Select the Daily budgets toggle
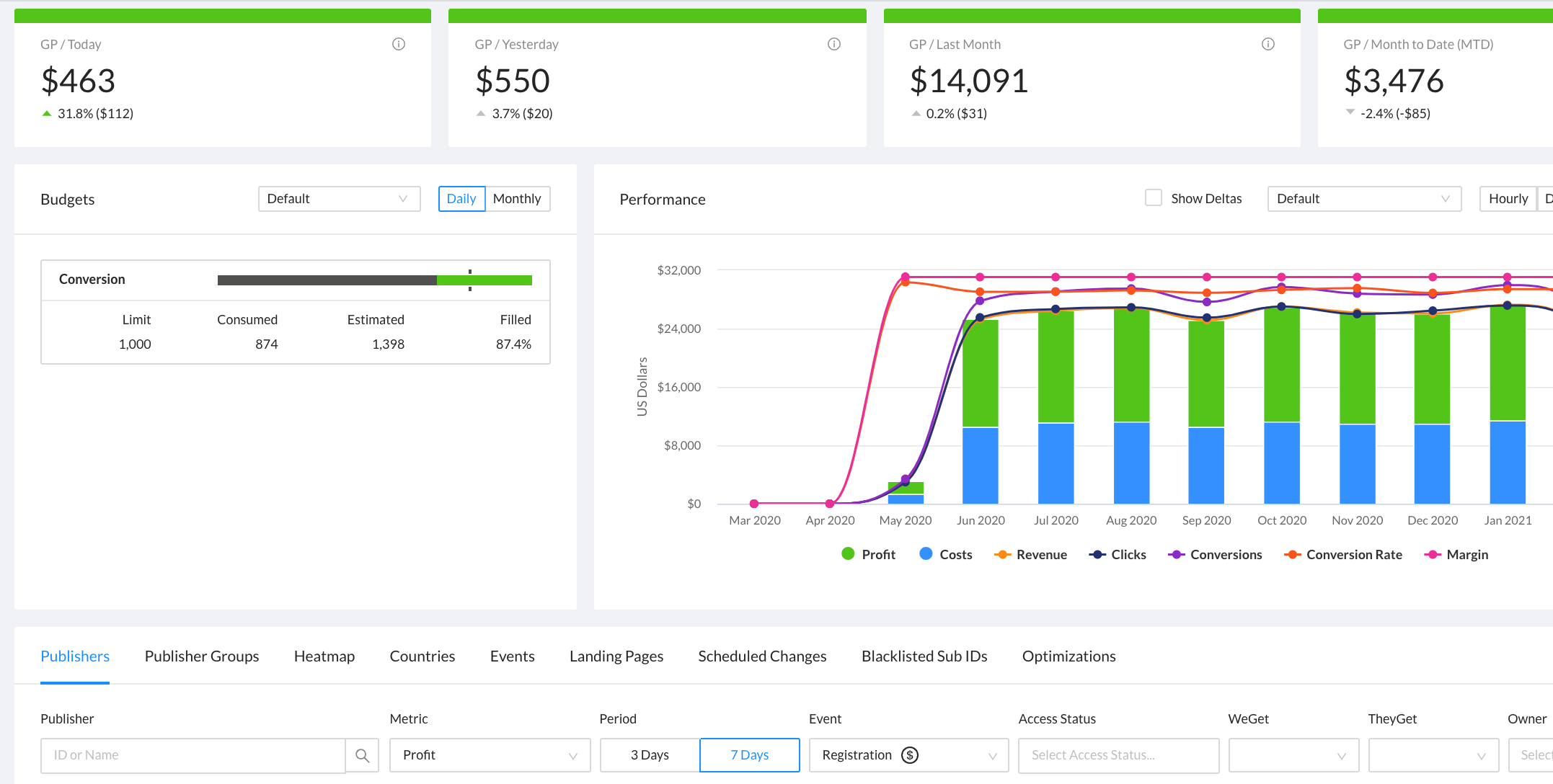This screenshot has width=1553, height=784. pos(461,199)
